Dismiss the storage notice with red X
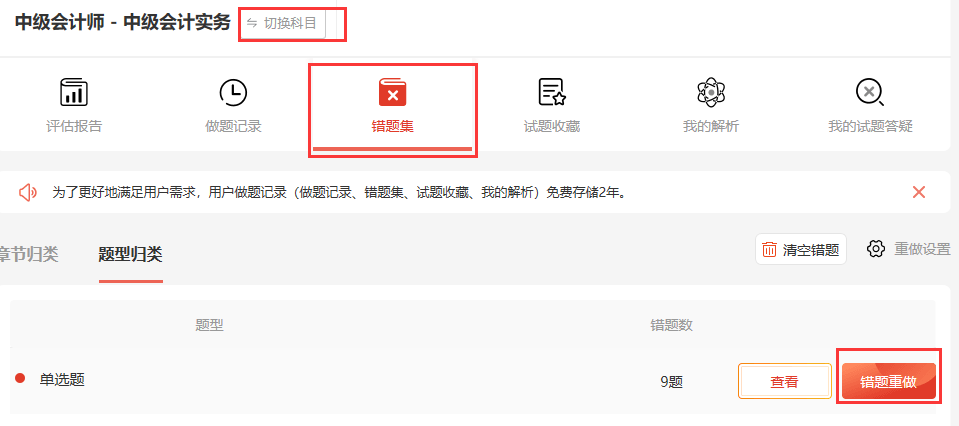Viewport: 959px width, 426px height. [x=919, y=193]
